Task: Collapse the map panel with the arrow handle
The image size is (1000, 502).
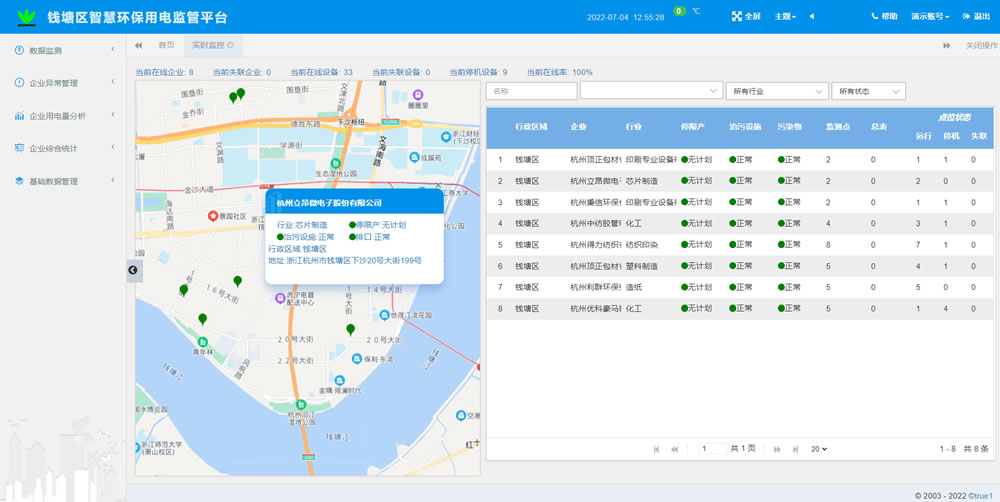Action: coord(133,270)
